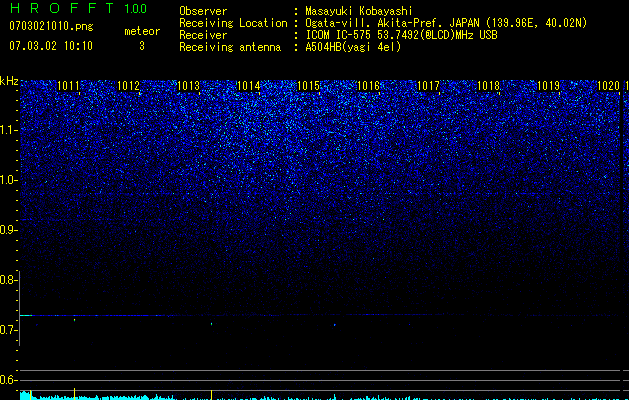
Task: Click the 0.7 kHz frequency axis label
Action: (8, 330)
